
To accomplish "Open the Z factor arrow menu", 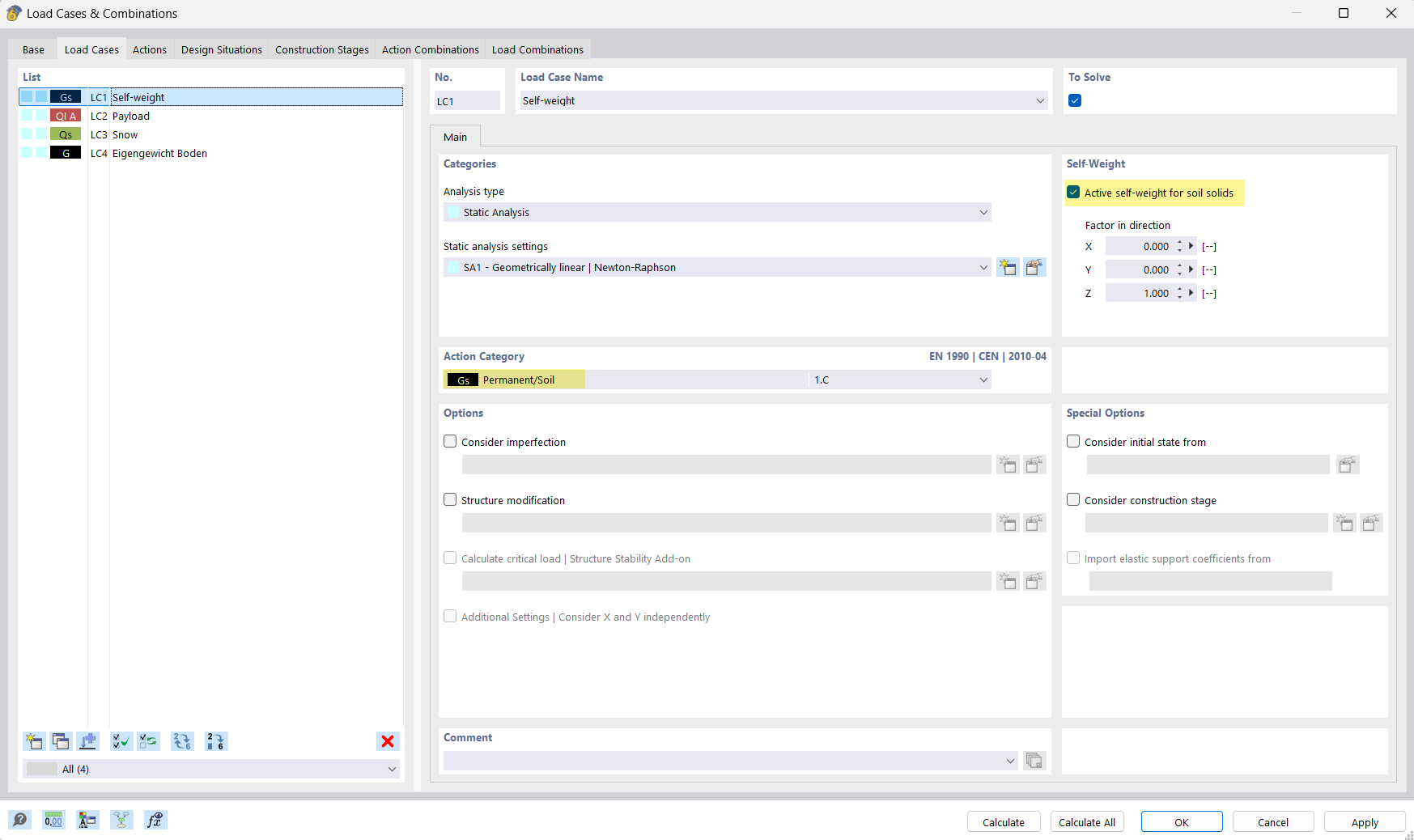I will [x=1191, y=293].
